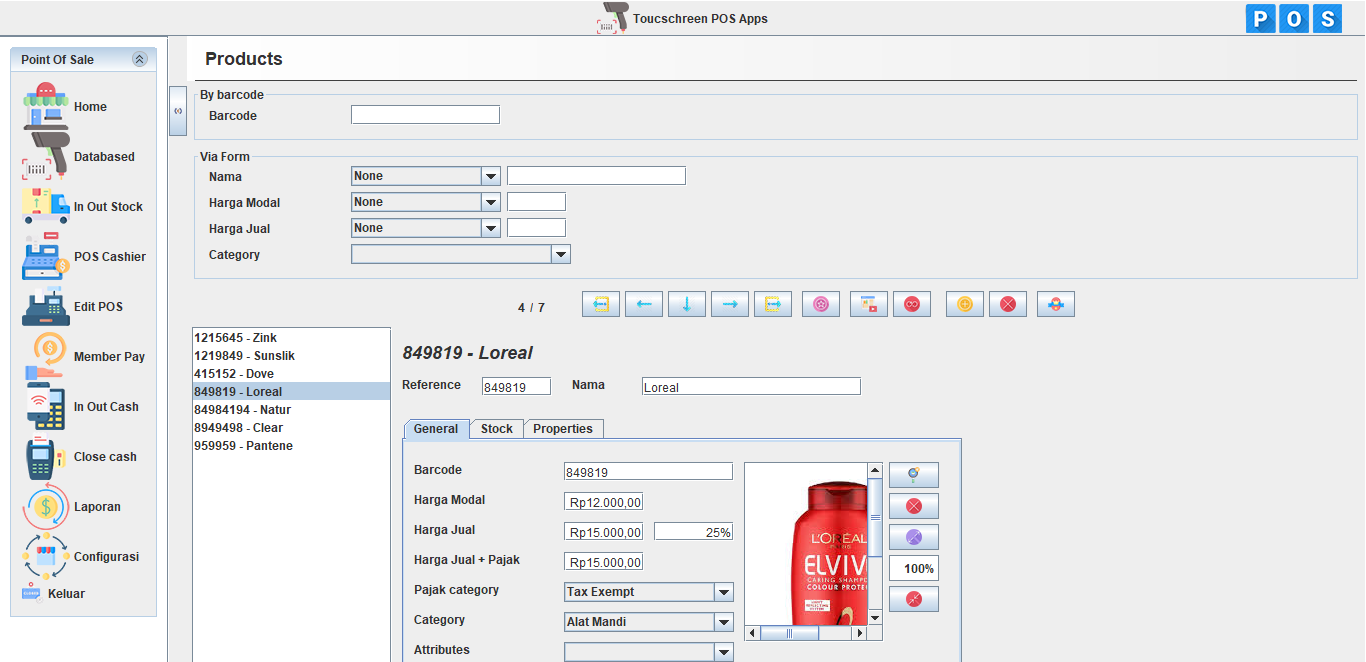This screenshot has width=1366, height=662.
Task: Open the Nama filter dropdown set to None
Action: [x=489, y=175]
